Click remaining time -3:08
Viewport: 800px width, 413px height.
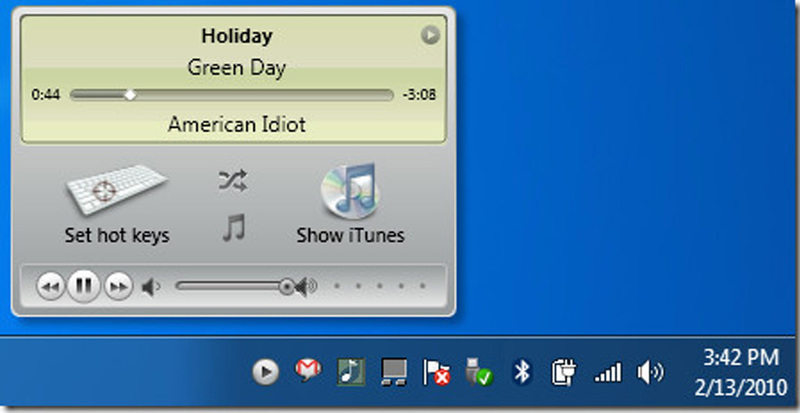[419, 95]
